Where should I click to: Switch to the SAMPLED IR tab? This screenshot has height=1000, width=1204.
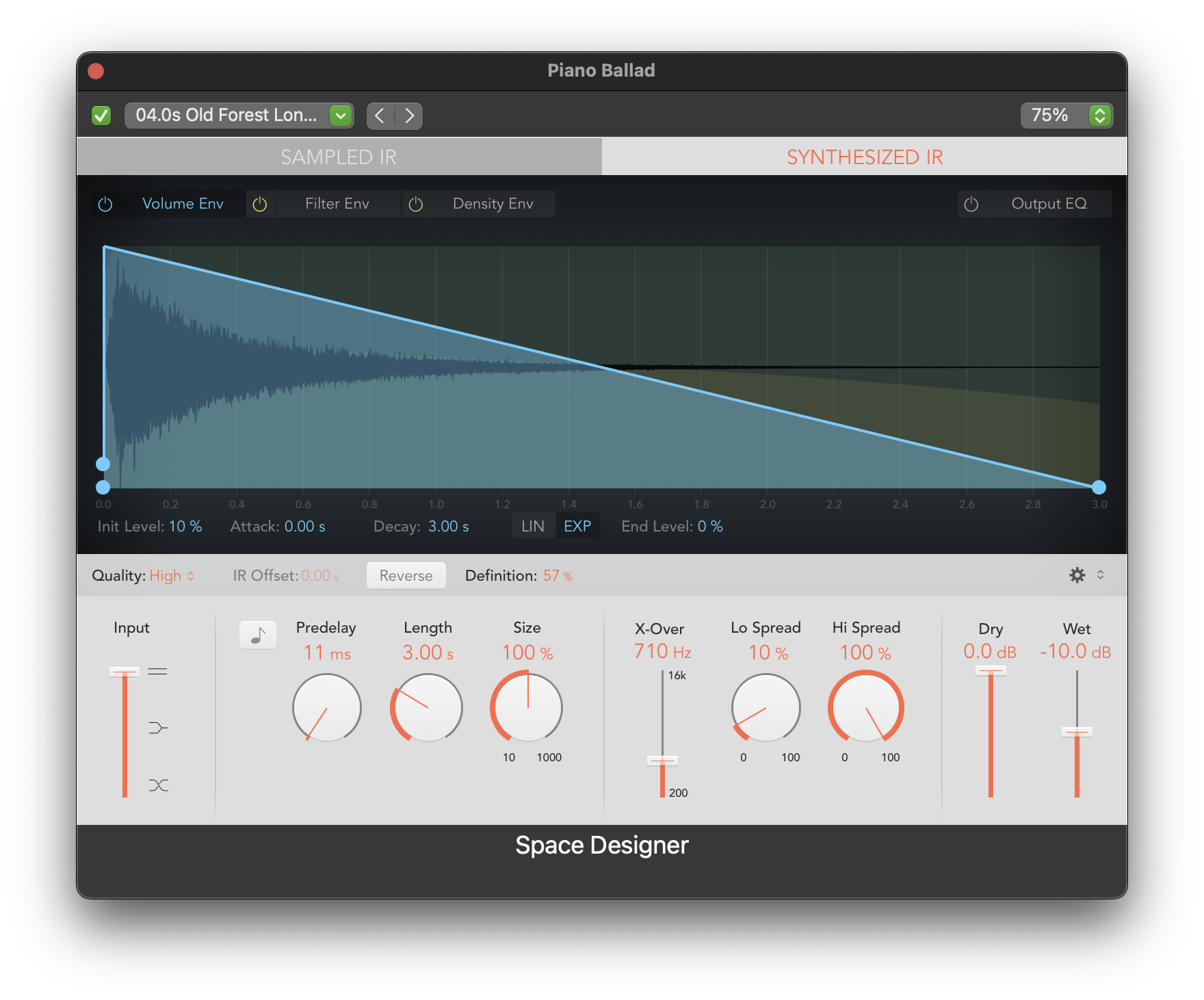339,157
